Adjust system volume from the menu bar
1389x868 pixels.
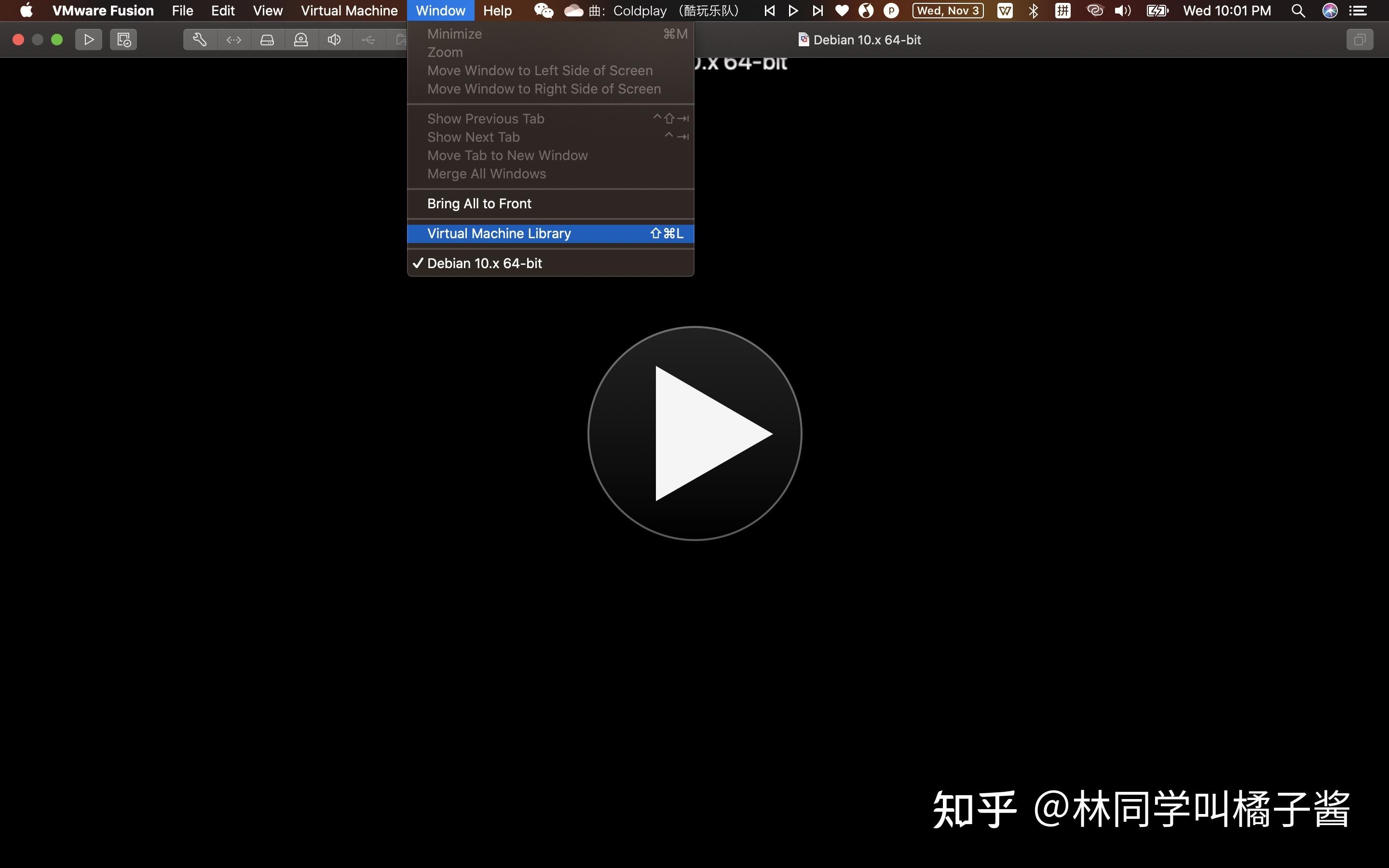[x=1123, y=10]
